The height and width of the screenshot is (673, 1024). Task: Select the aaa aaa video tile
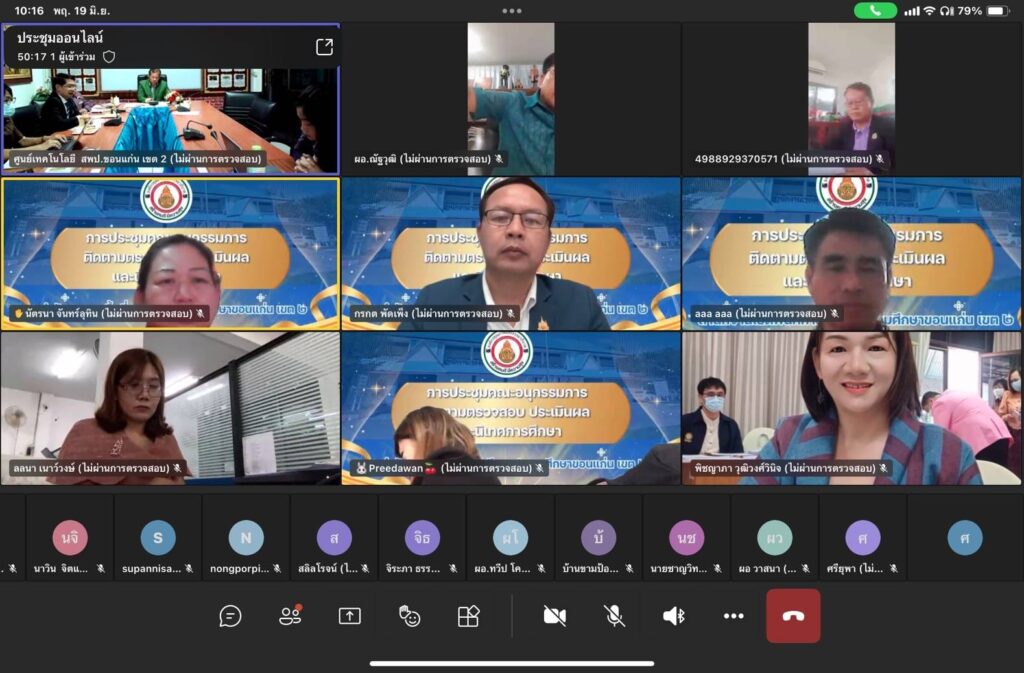click(x=852, y=254)
